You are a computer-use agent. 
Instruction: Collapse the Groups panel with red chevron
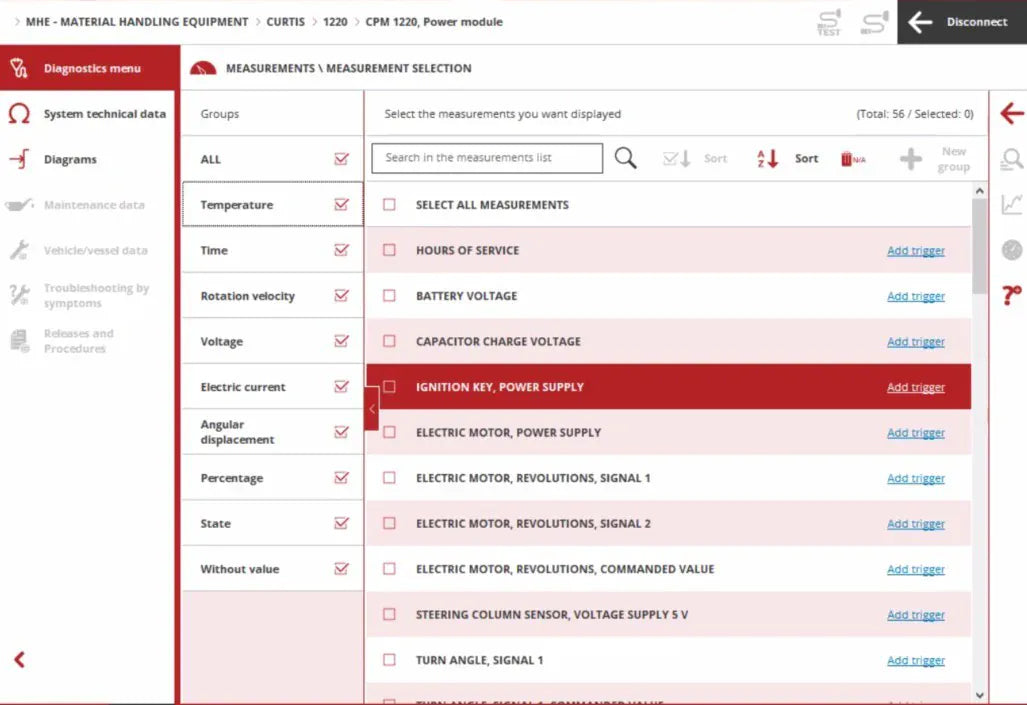[372, 409]
